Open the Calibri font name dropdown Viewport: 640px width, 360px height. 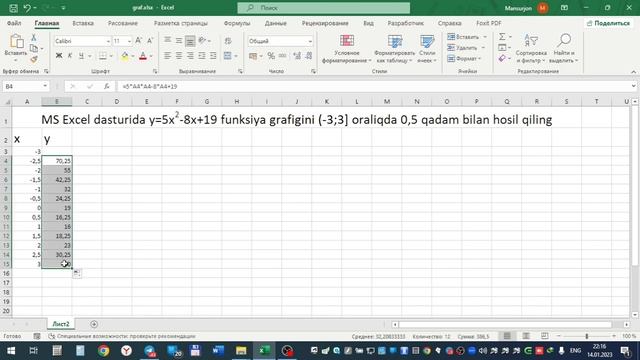click(x=108, y=41)
